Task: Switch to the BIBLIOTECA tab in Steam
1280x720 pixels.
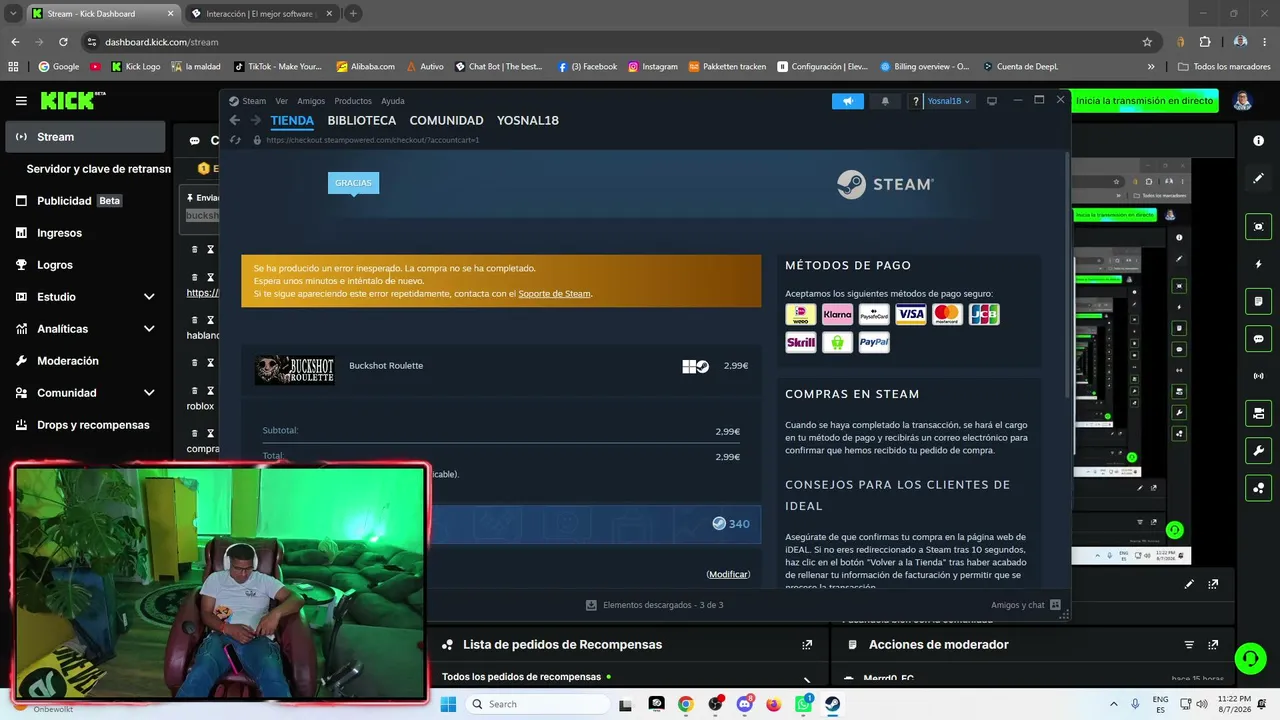Action: coord(362,120)
